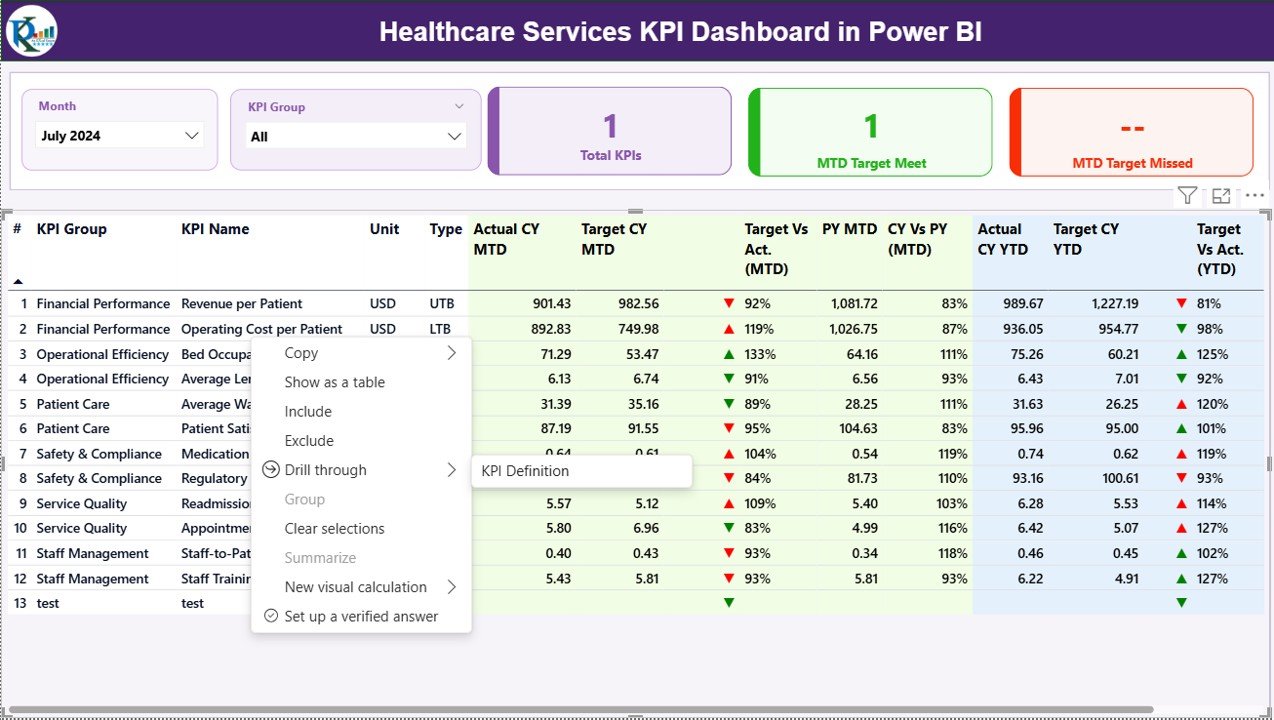The image size is (1274, 720).
Task: Expand the New visual calculation submenu
Action: pos(450,587)
